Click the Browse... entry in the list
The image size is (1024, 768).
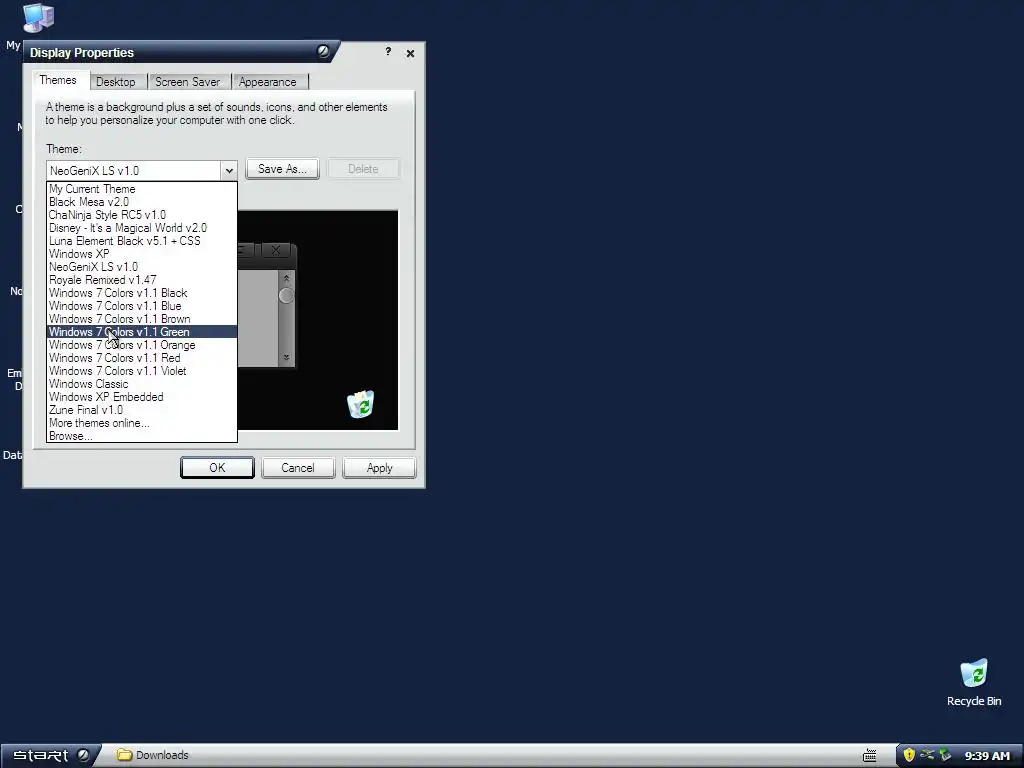pyautogui.click(x=142, y=436)
